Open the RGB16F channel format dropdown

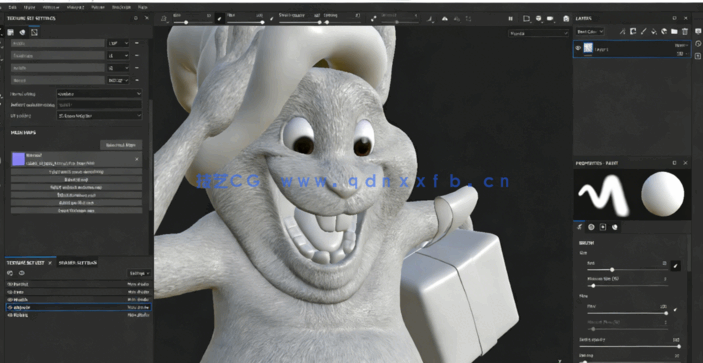tap(119, 80)
